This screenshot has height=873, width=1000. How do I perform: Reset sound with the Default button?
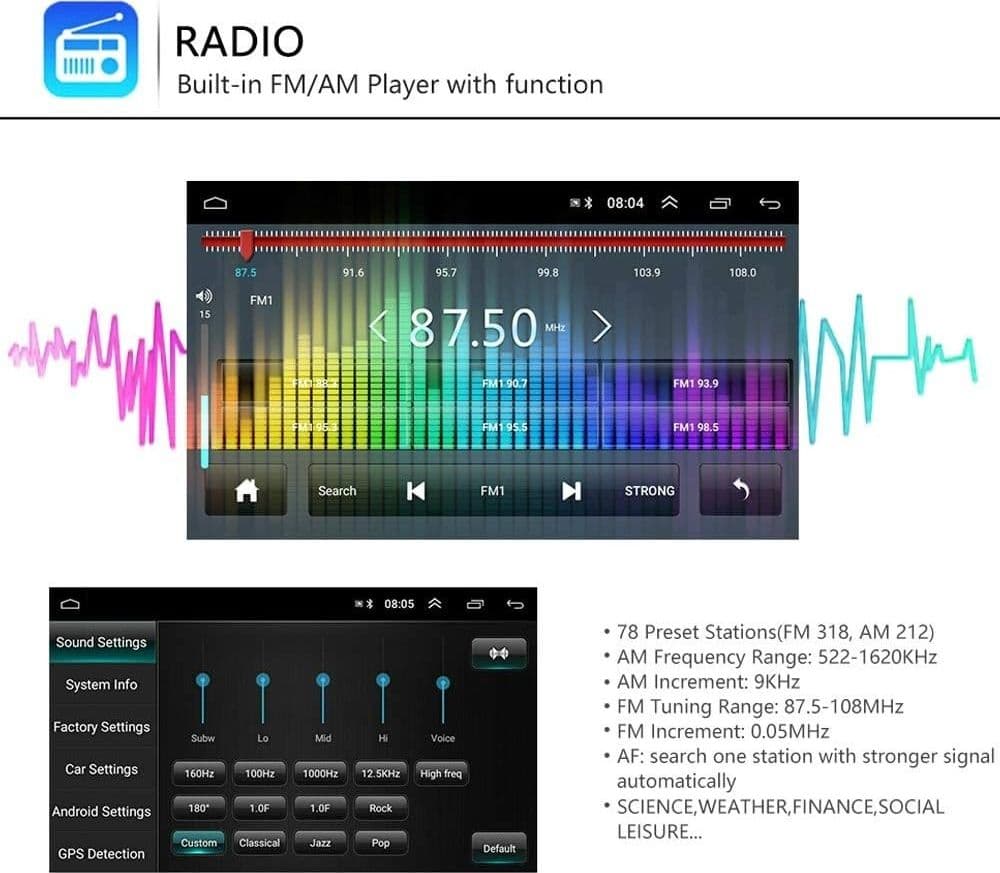[499, 849]
